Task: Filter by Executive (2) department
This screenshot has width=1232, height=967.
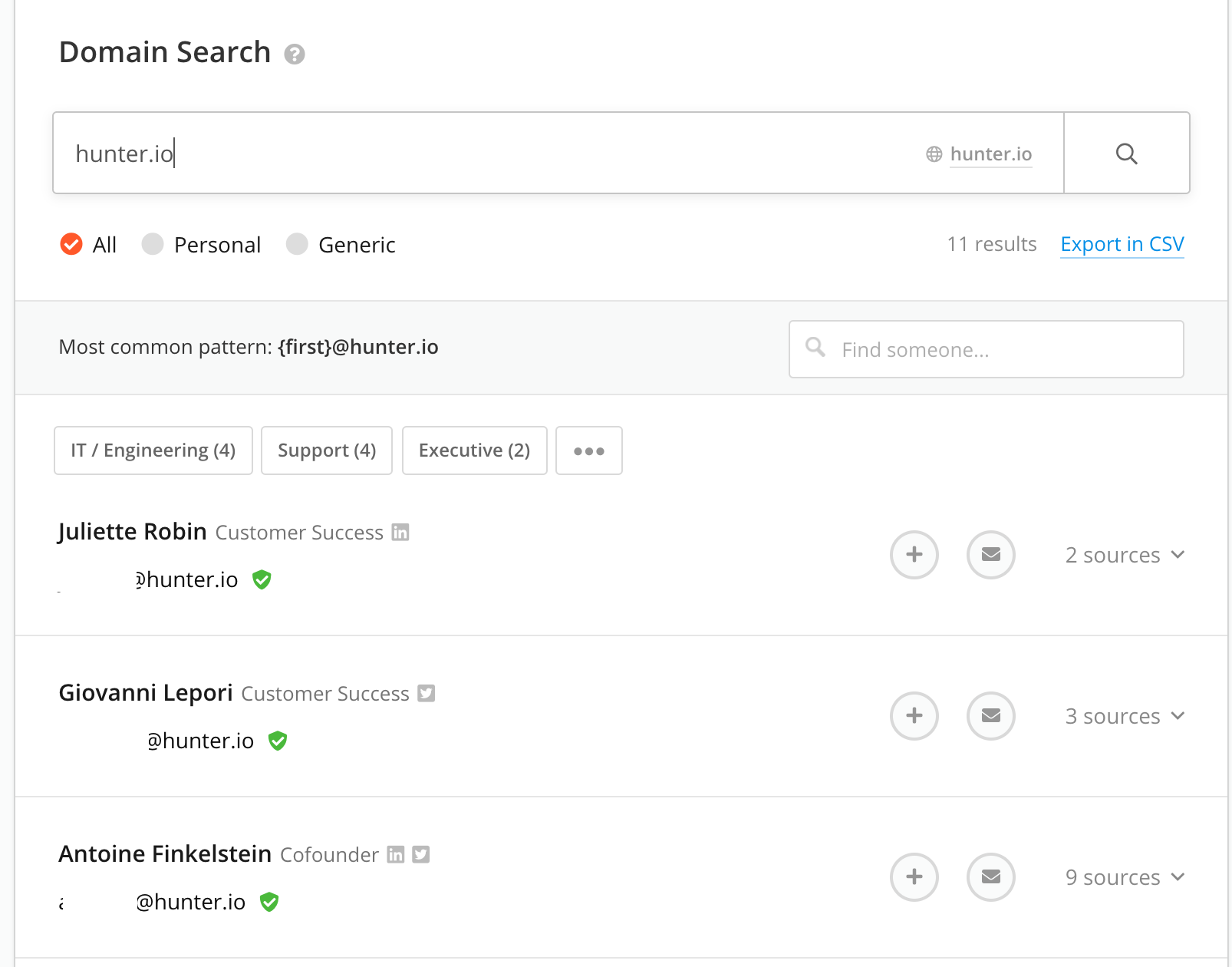Action: [475, 450]
